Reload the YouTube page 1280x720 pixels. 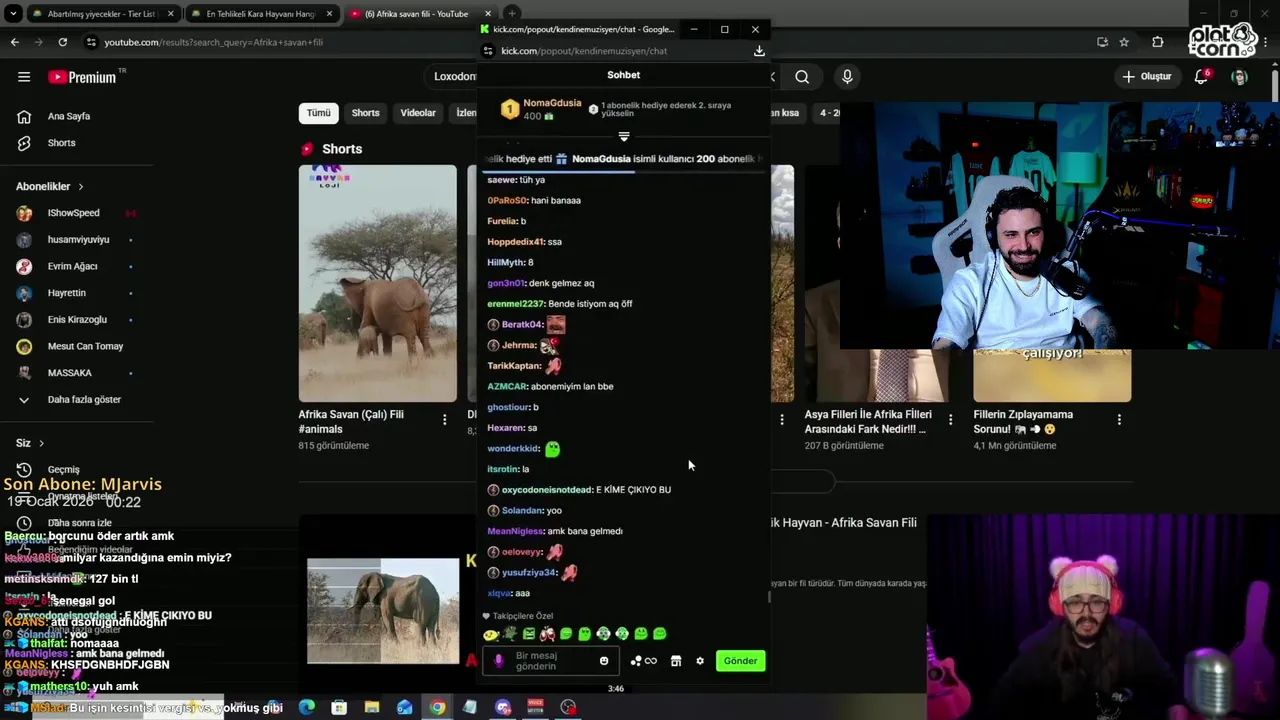[x=62, y=42]
